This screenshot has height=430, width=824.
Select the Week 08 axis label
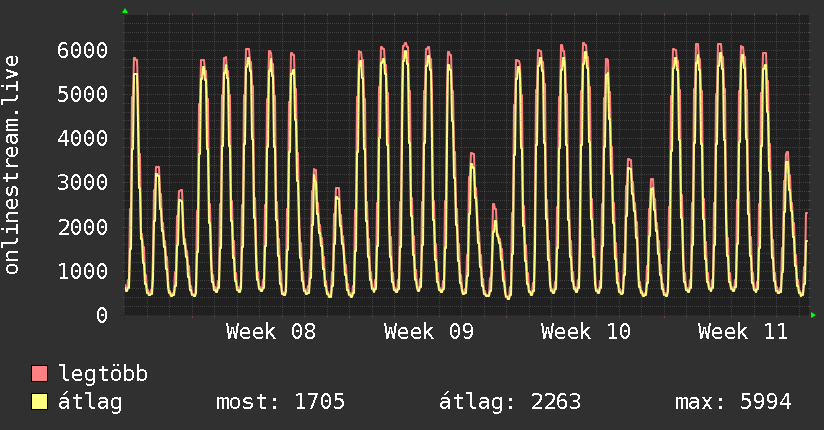(271, 332)
